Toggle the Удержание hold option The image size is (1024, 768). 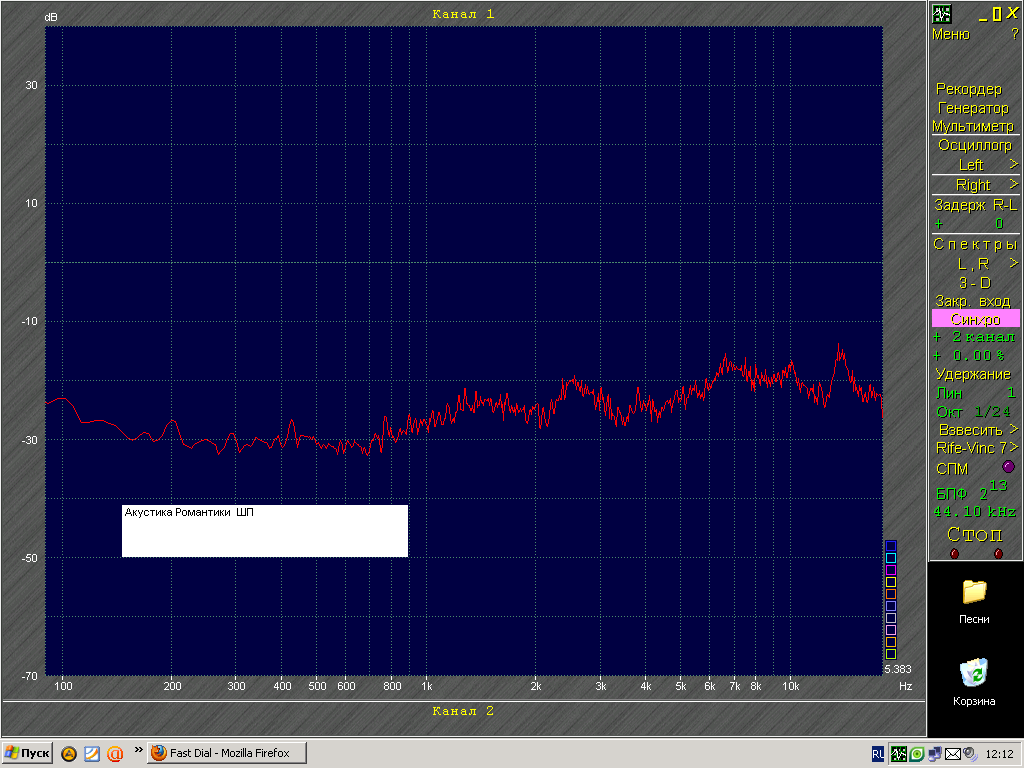(973, 374)
